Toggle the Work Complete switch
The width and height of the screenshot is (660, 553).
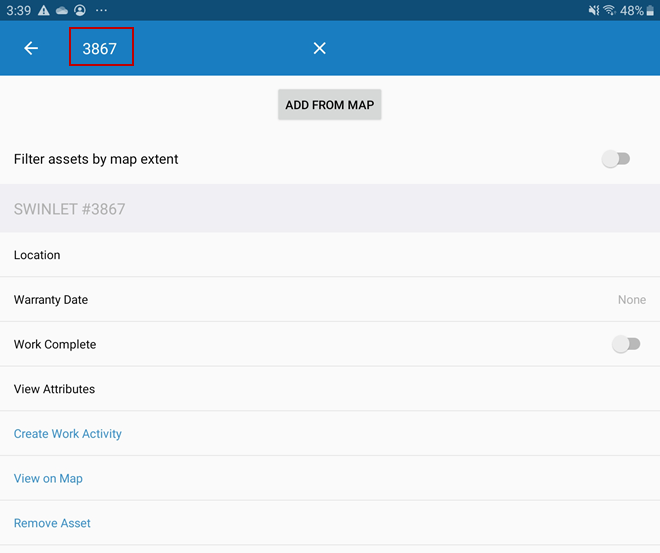point(626,344)
